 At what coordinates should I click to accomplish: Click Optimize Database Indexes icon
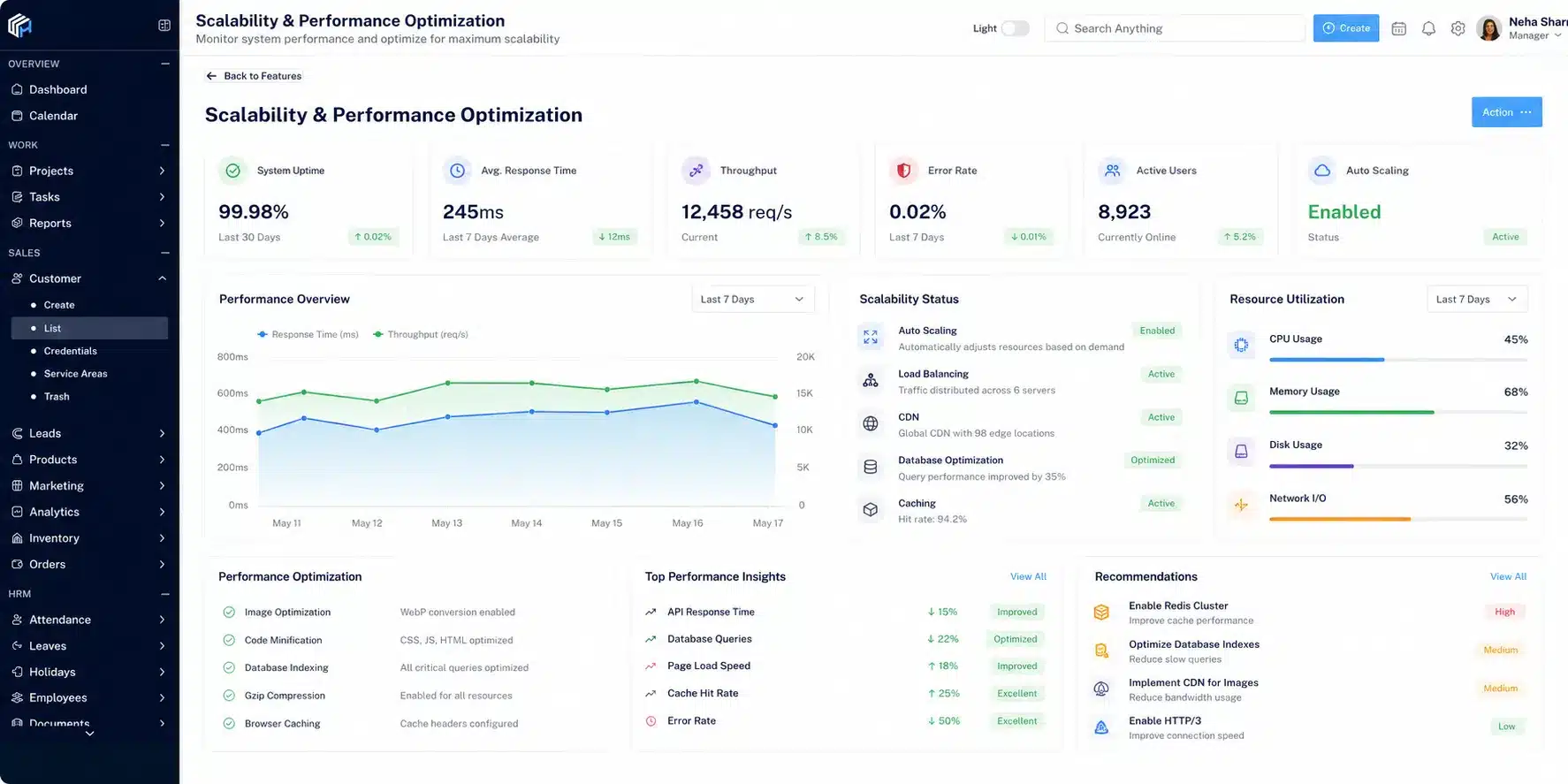pos(1101,651)
